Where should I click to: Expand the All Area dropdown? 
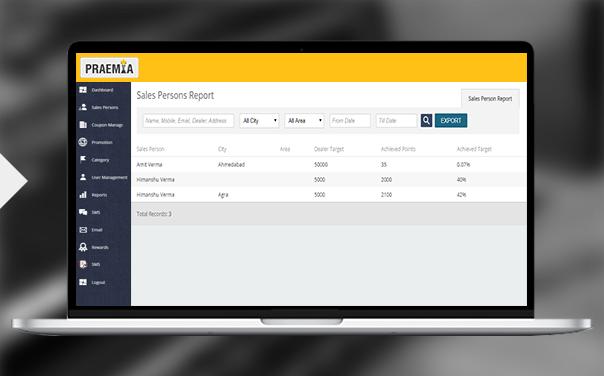[304, 121]
